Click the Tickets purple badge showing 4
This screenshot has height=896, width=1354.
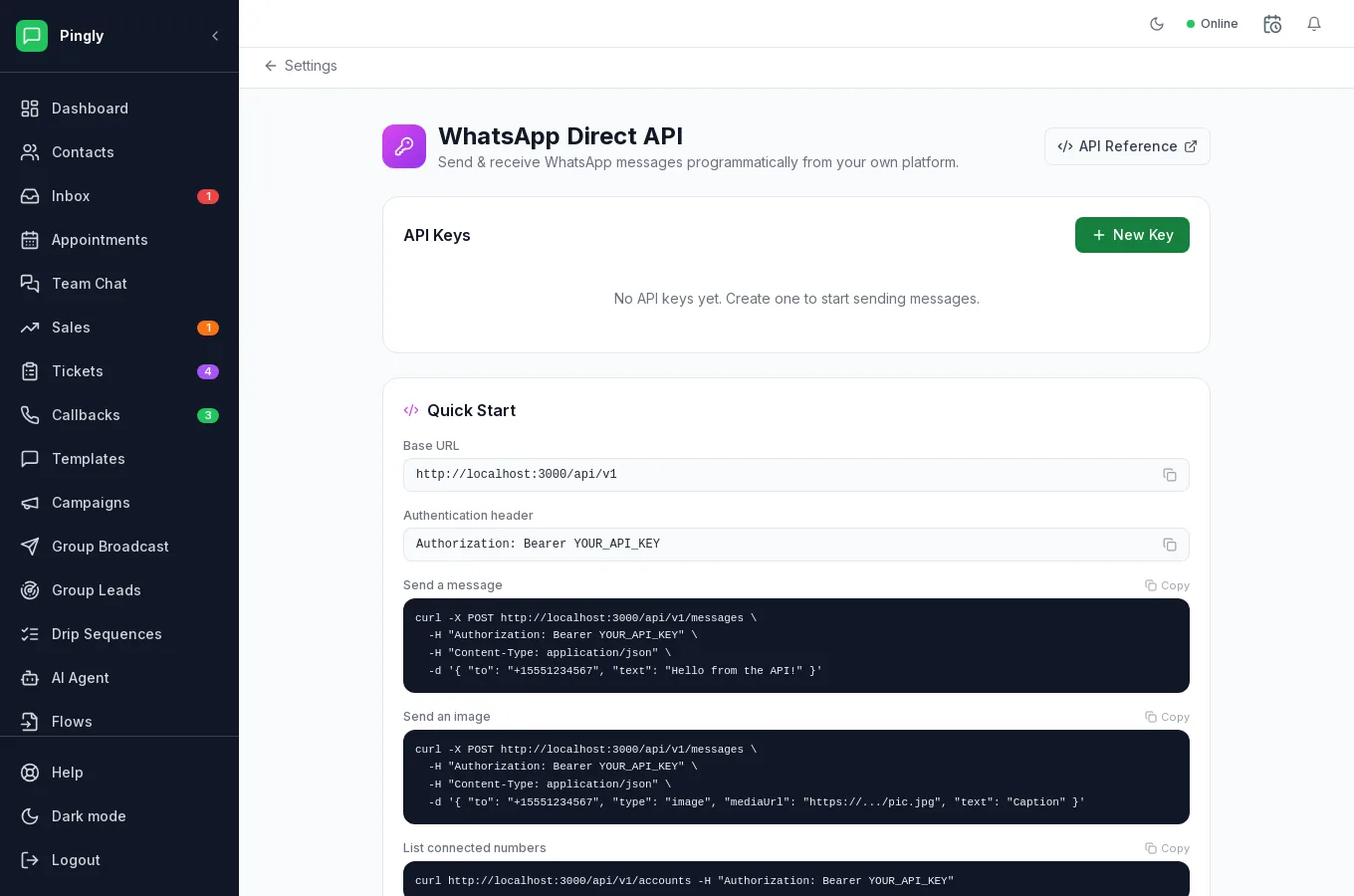click(208, 371)
